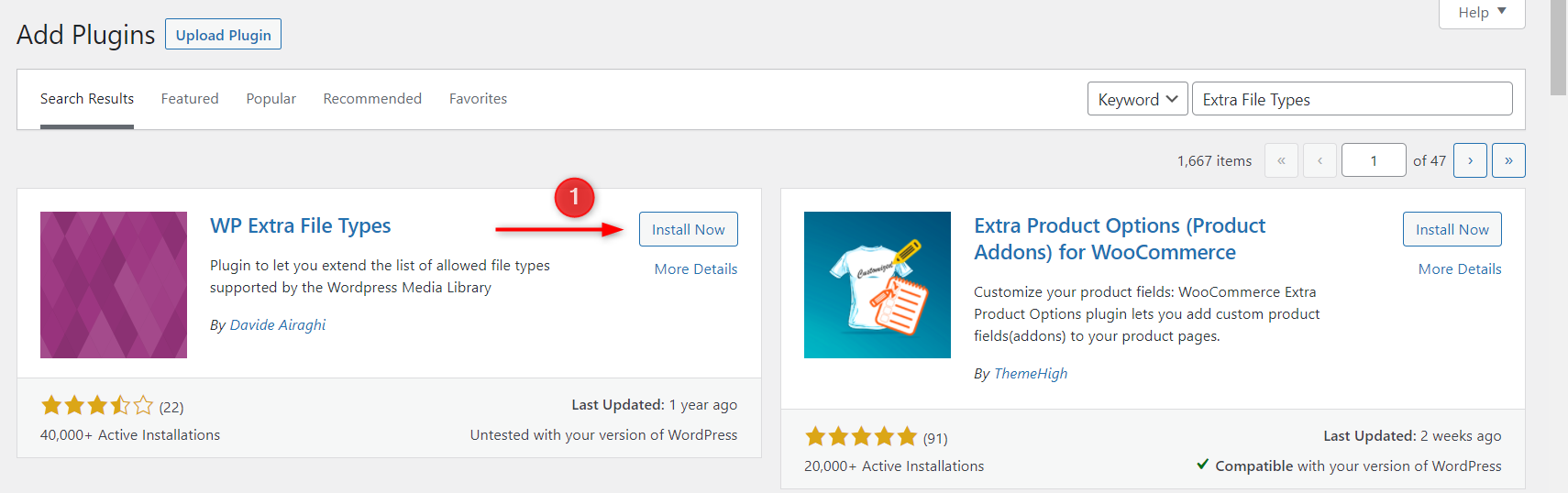Open the Help dropdown panel
The image size is (1568, 493).
(1482, 13)
